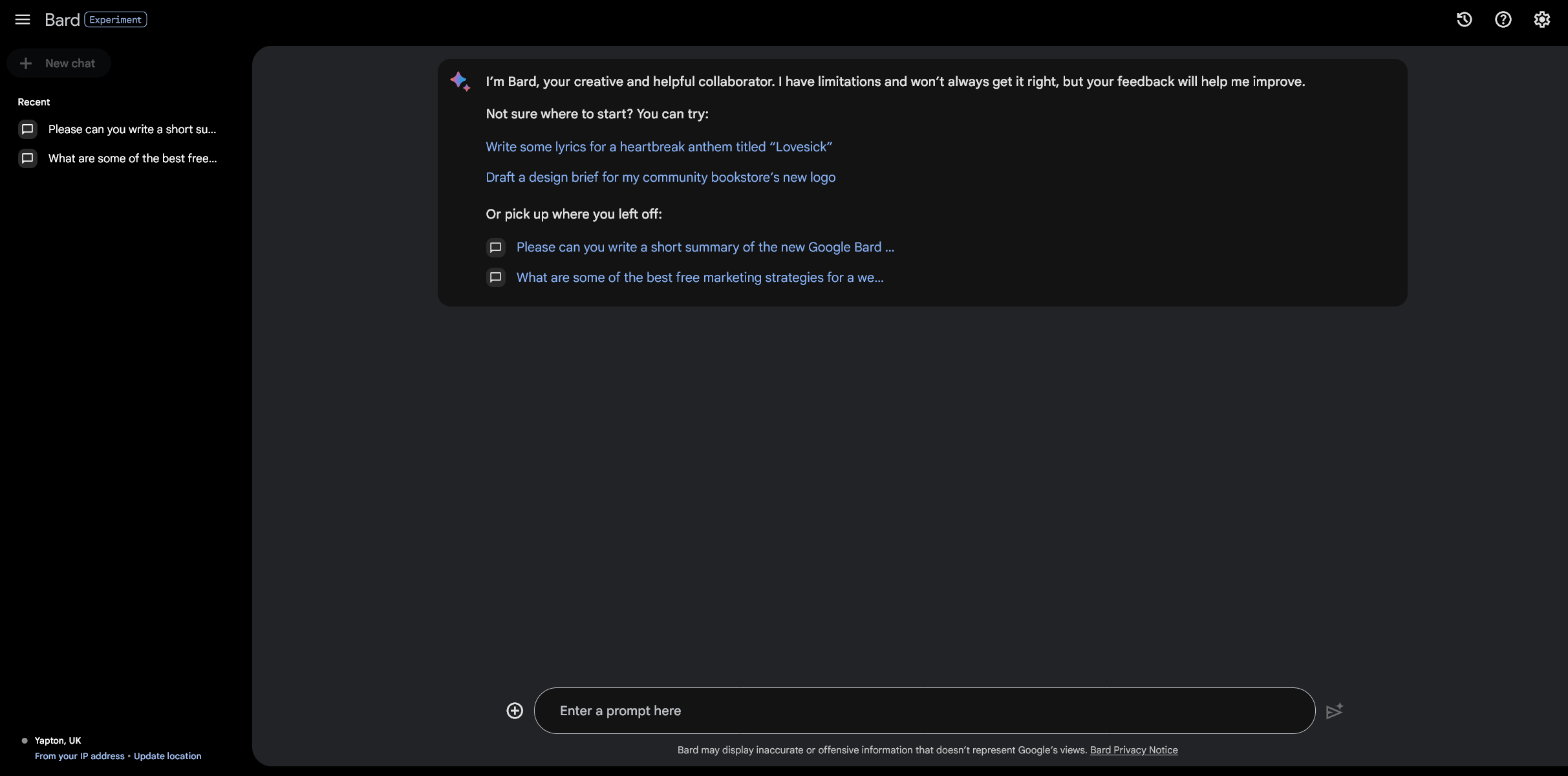Start a new chat
The width and height of the screenshot is (1568, 776).
point(58,63)
